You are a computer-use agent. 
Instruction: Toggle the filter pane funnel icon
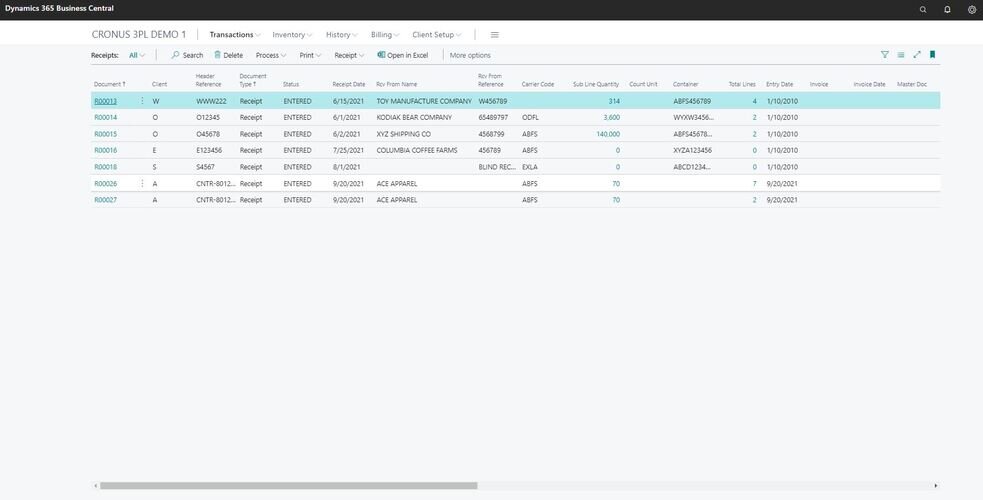click(884, 55)
